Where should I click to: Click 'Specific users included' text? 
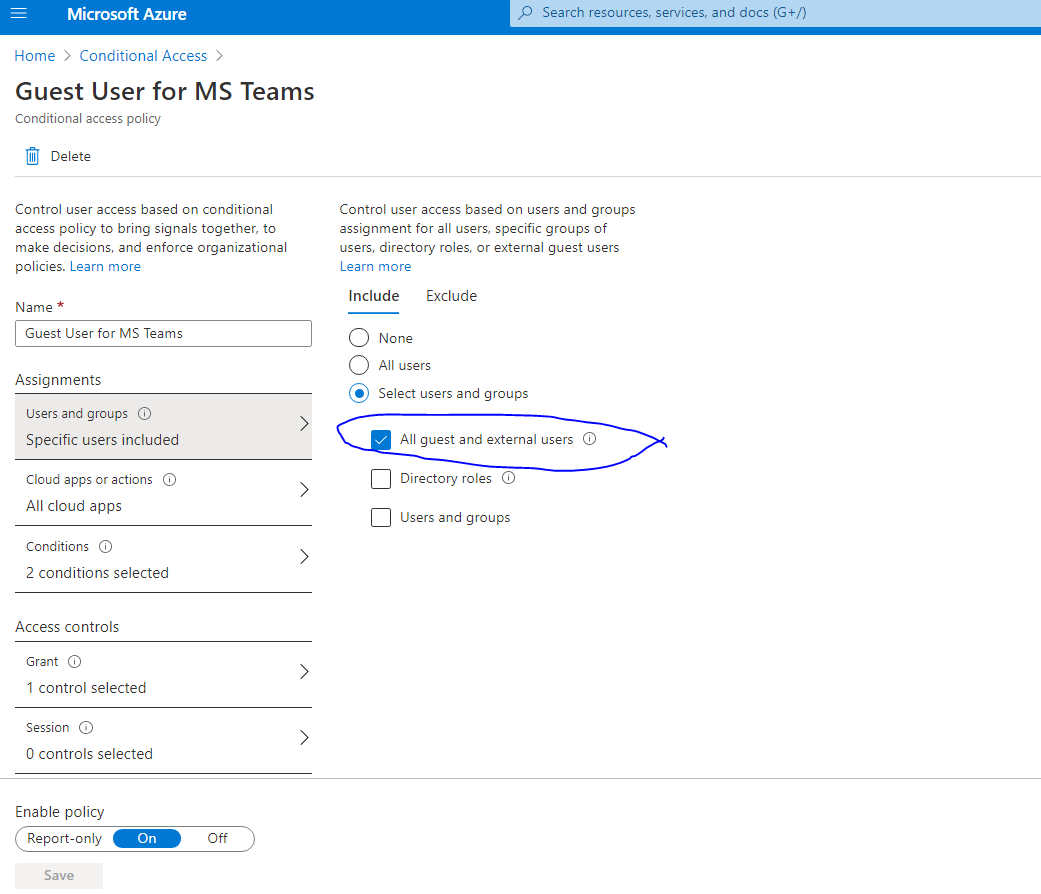point(102,439)
